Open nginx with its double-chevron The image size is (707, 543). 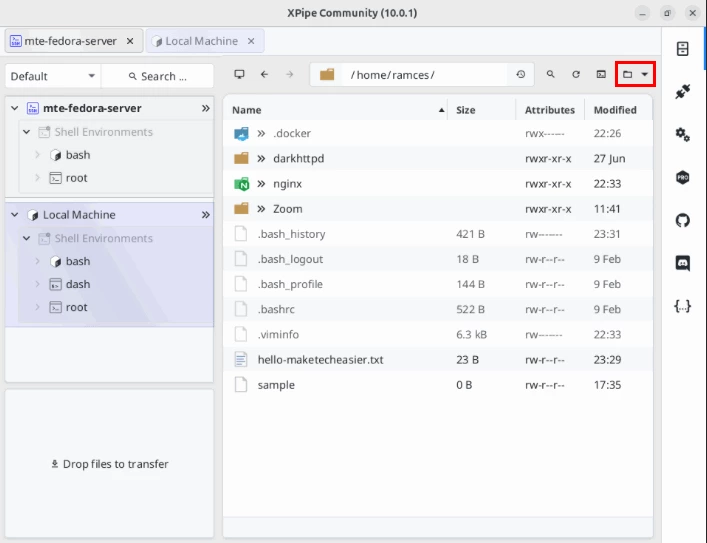(x=261, y=184)
